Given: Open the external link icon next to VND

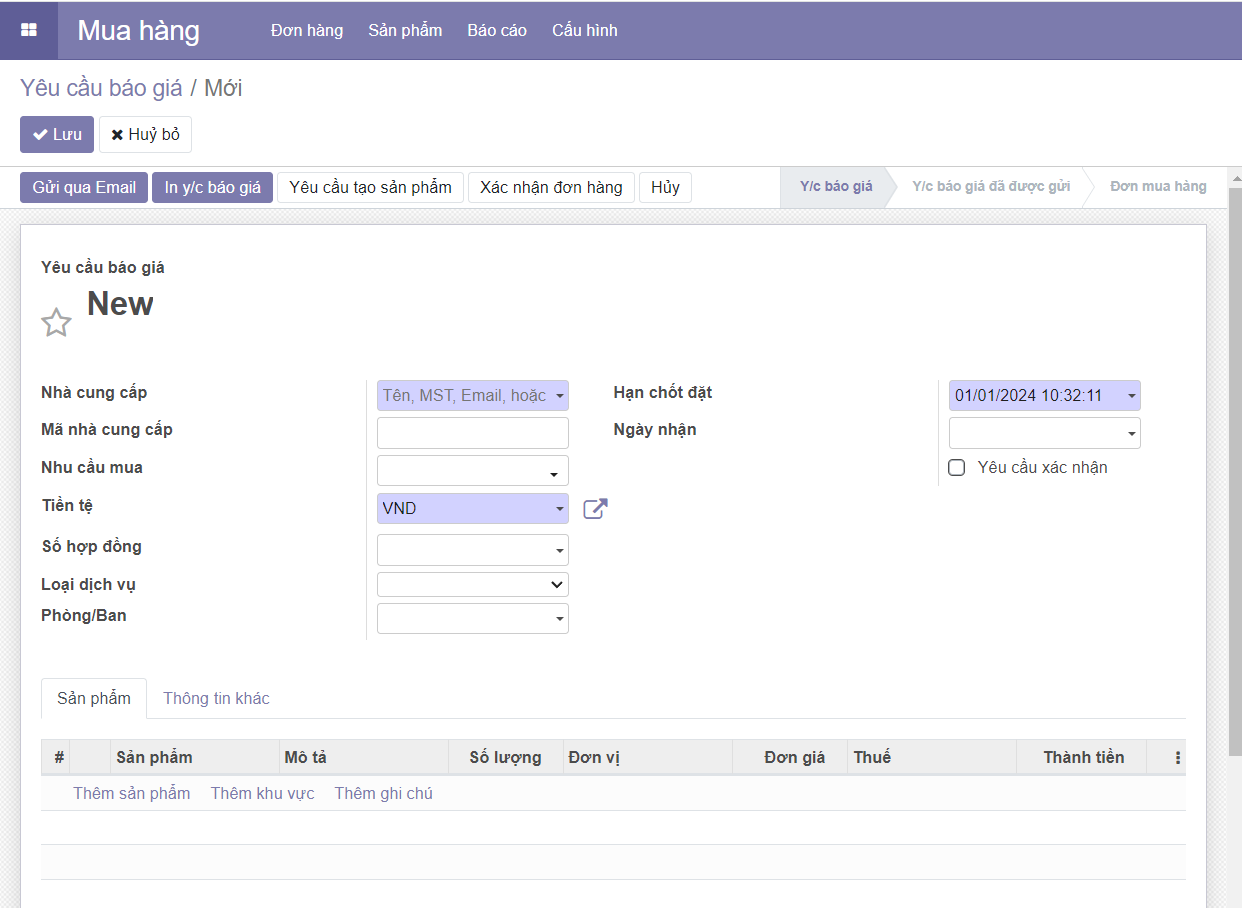Looking at the screenshot, I should [595, 509].
